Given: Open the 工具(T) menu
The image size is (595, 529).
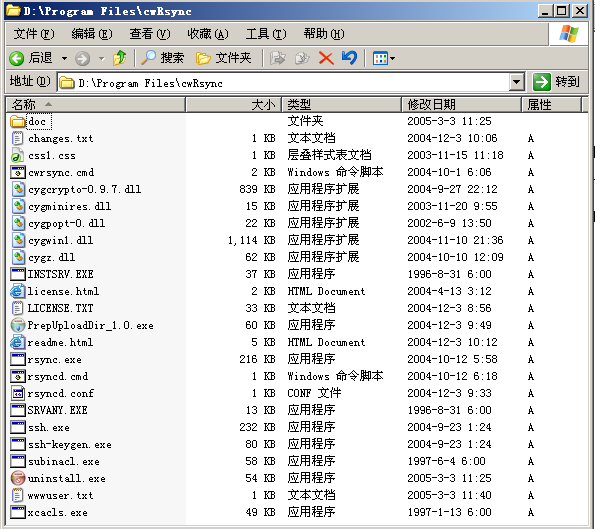Looking at the screenshot, I should click(266, 34).
